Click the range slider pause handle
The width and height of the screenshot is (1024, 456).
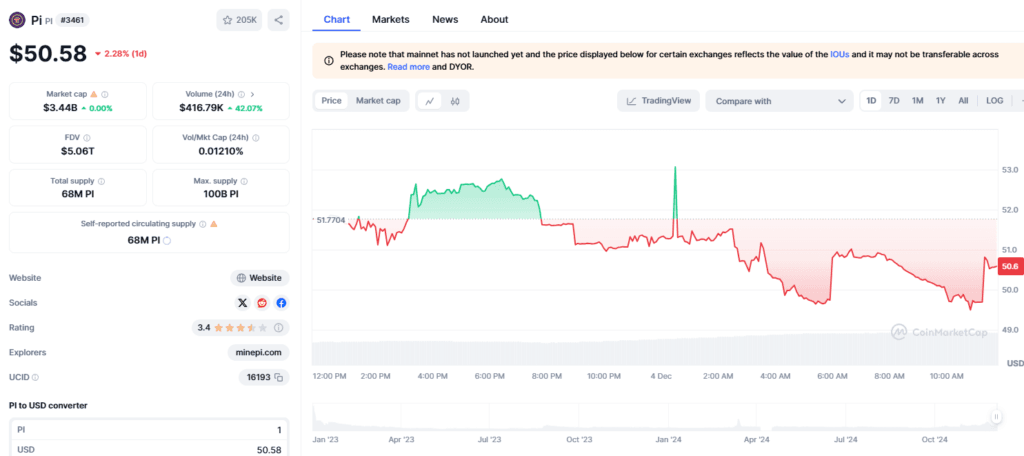pyautogui.click(x=997, y=416)
